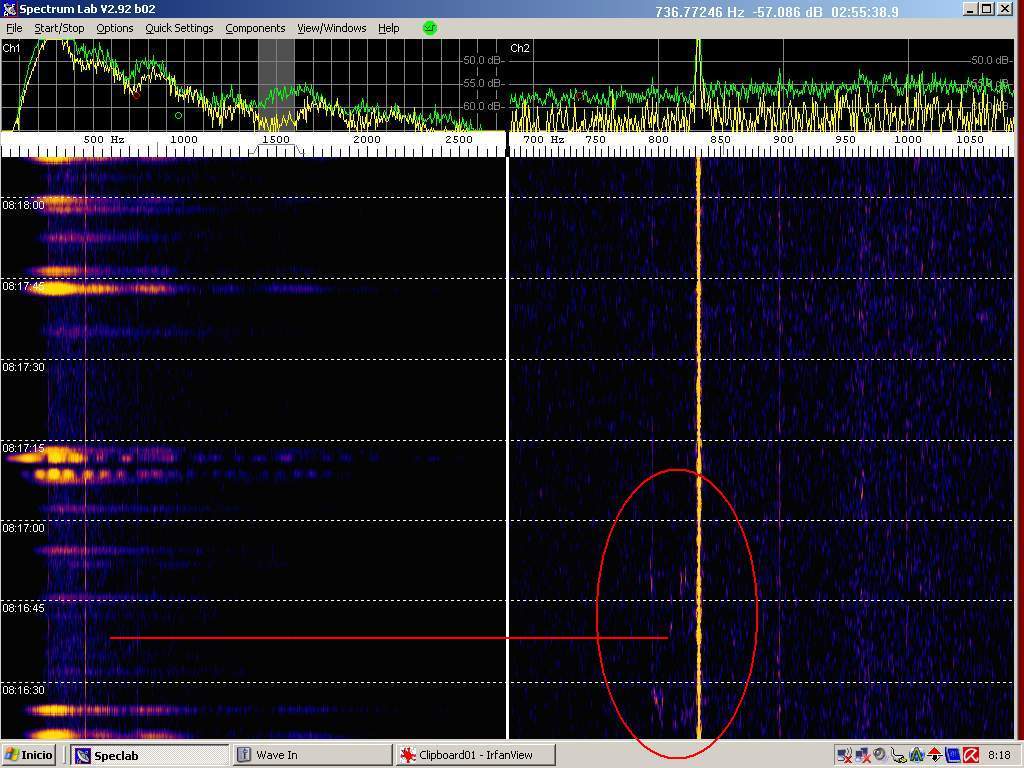Viewport: 1024px width, 768px height.
Task: Open the Avira antivirus tray icon
Action: pyautogui.click(x=970, y=755)
